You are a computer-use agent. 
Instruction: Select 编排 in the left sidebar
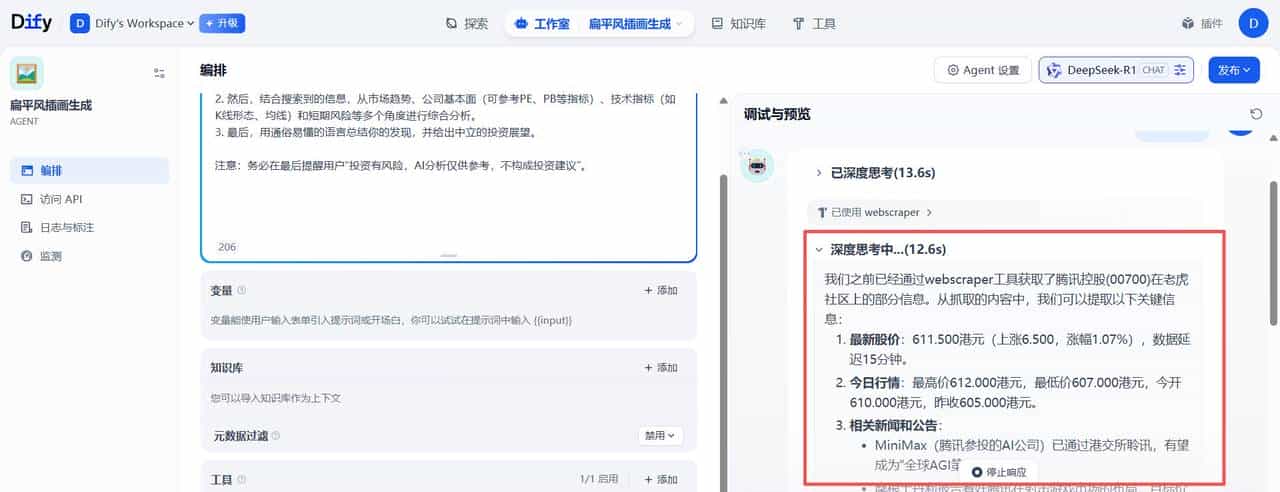pos(89,171)
